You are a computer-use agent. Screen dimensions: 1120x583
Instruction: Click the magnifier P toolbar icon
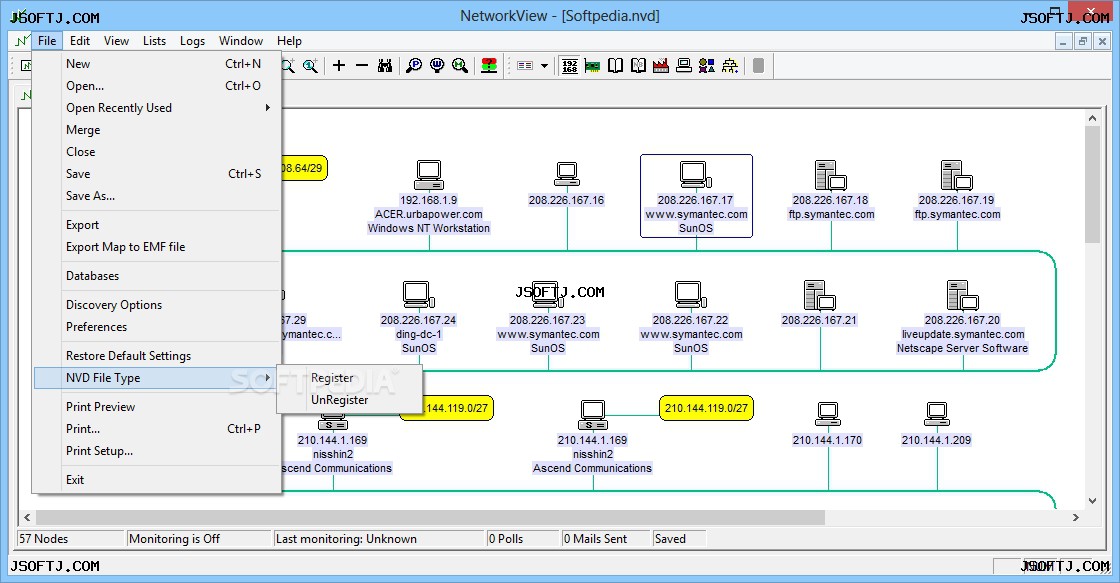pos(414,66)
